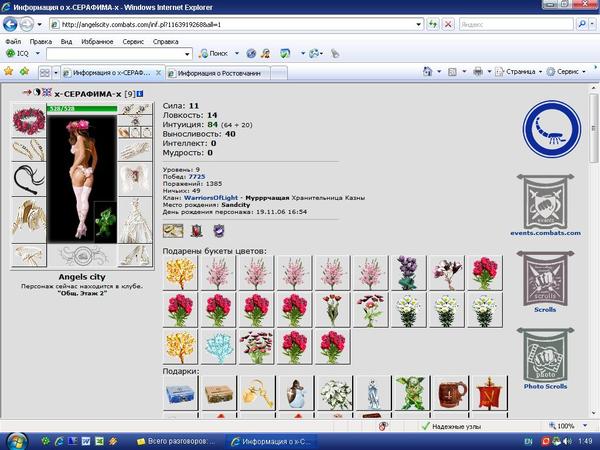The width and height of the screenshot is (600, 450).
Task: Click the Home icon in the command bar
Action: pyautogui.click(x=427, y=72)
